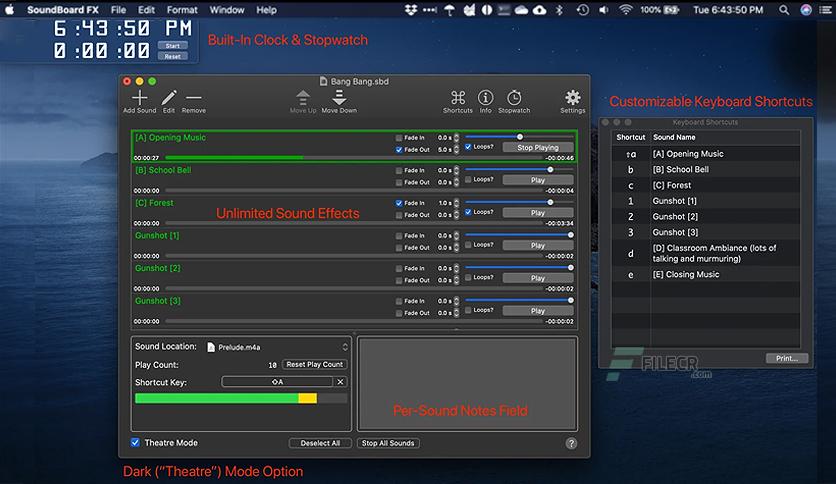
Task: Toggle Loops for Forest sound
Action: click(468, 212)
